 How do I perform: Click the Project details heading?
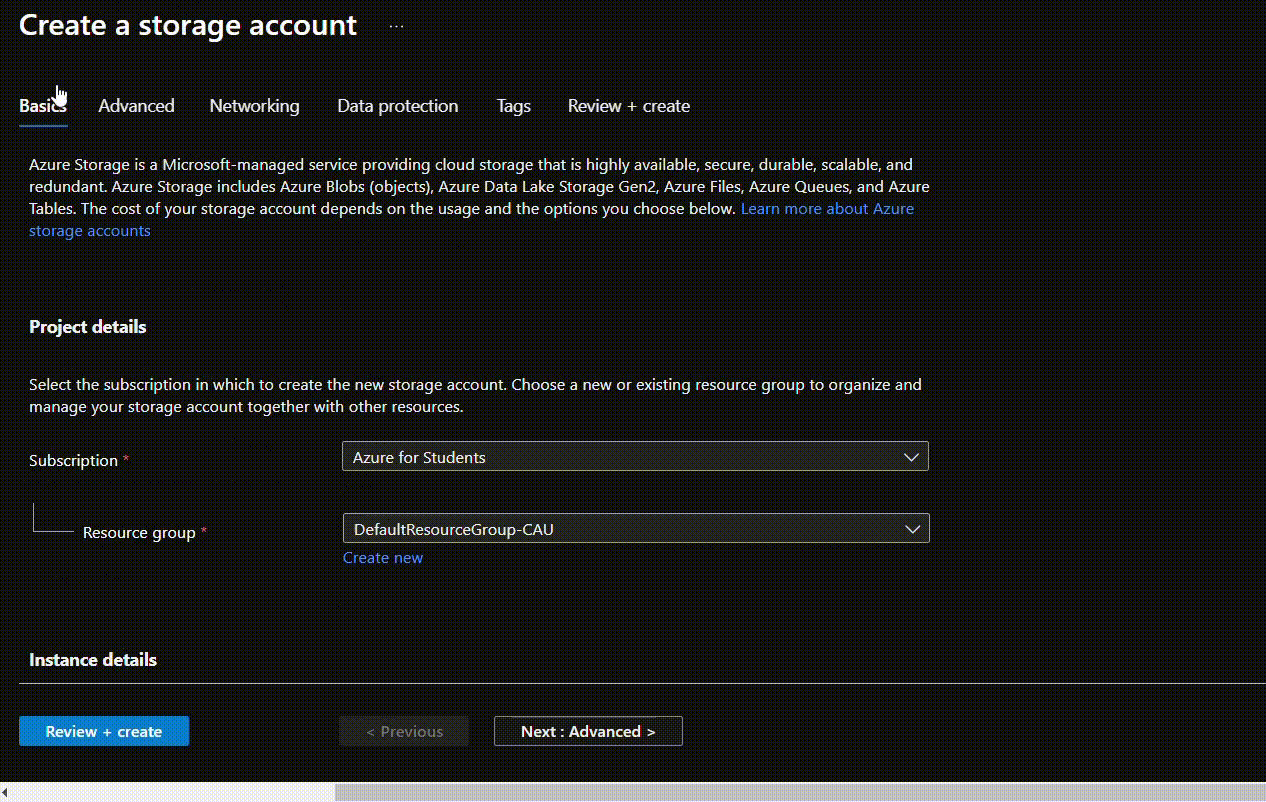(x=88, y=327)
